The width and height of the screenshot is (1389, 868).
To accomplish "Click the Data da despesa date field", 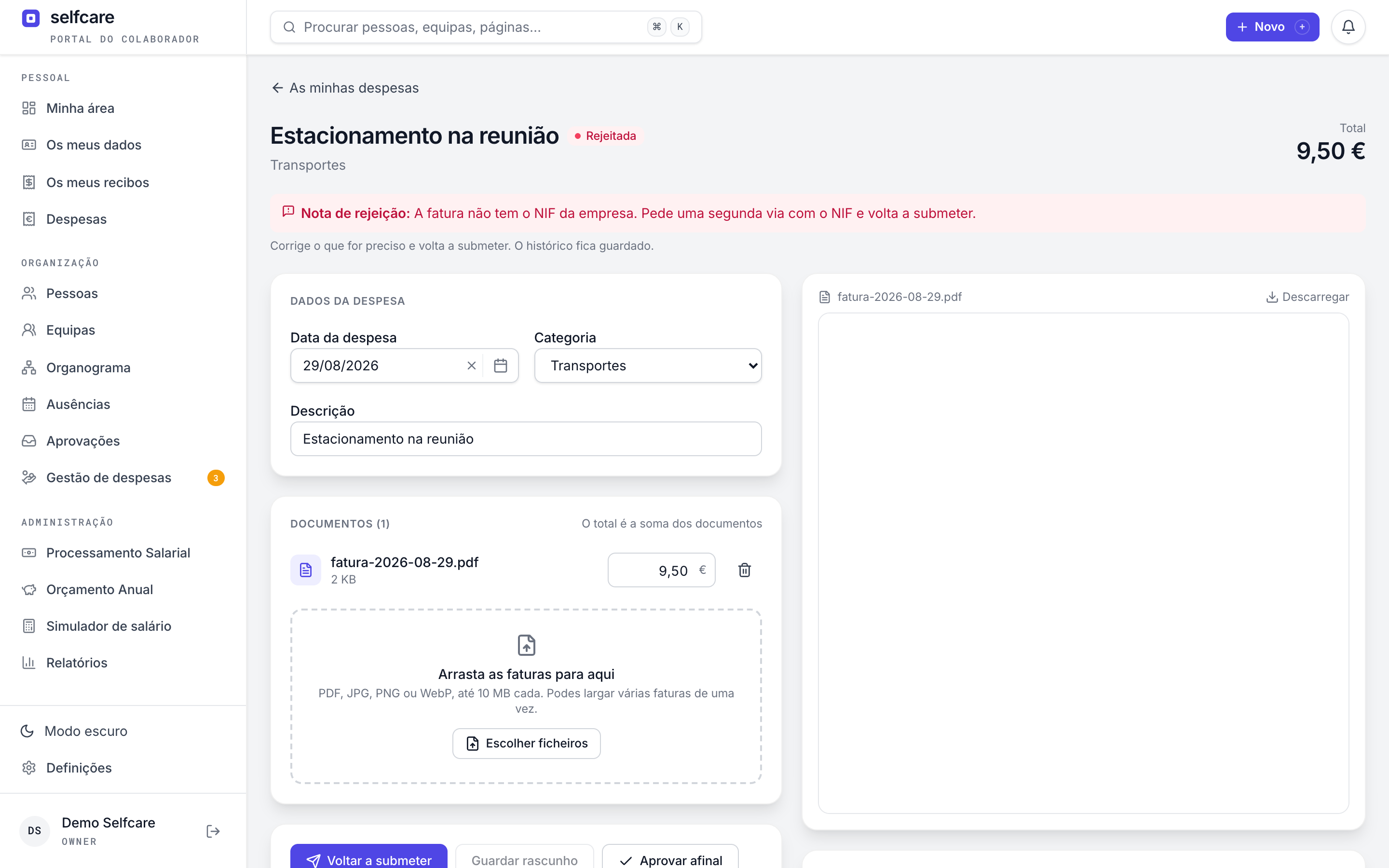I will click(x=404, y=366).
